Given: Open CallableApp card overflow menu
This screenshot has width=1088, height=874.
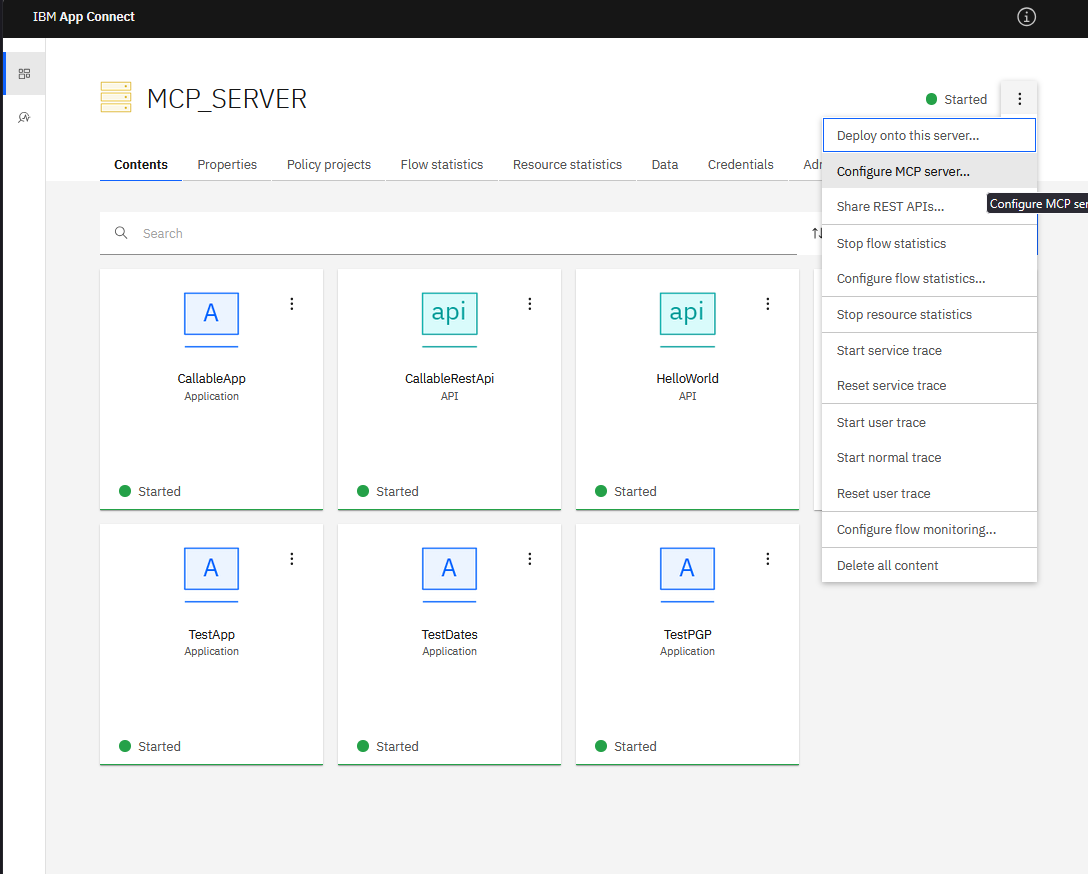Looking at the screenshot, I should coord(292,304).
